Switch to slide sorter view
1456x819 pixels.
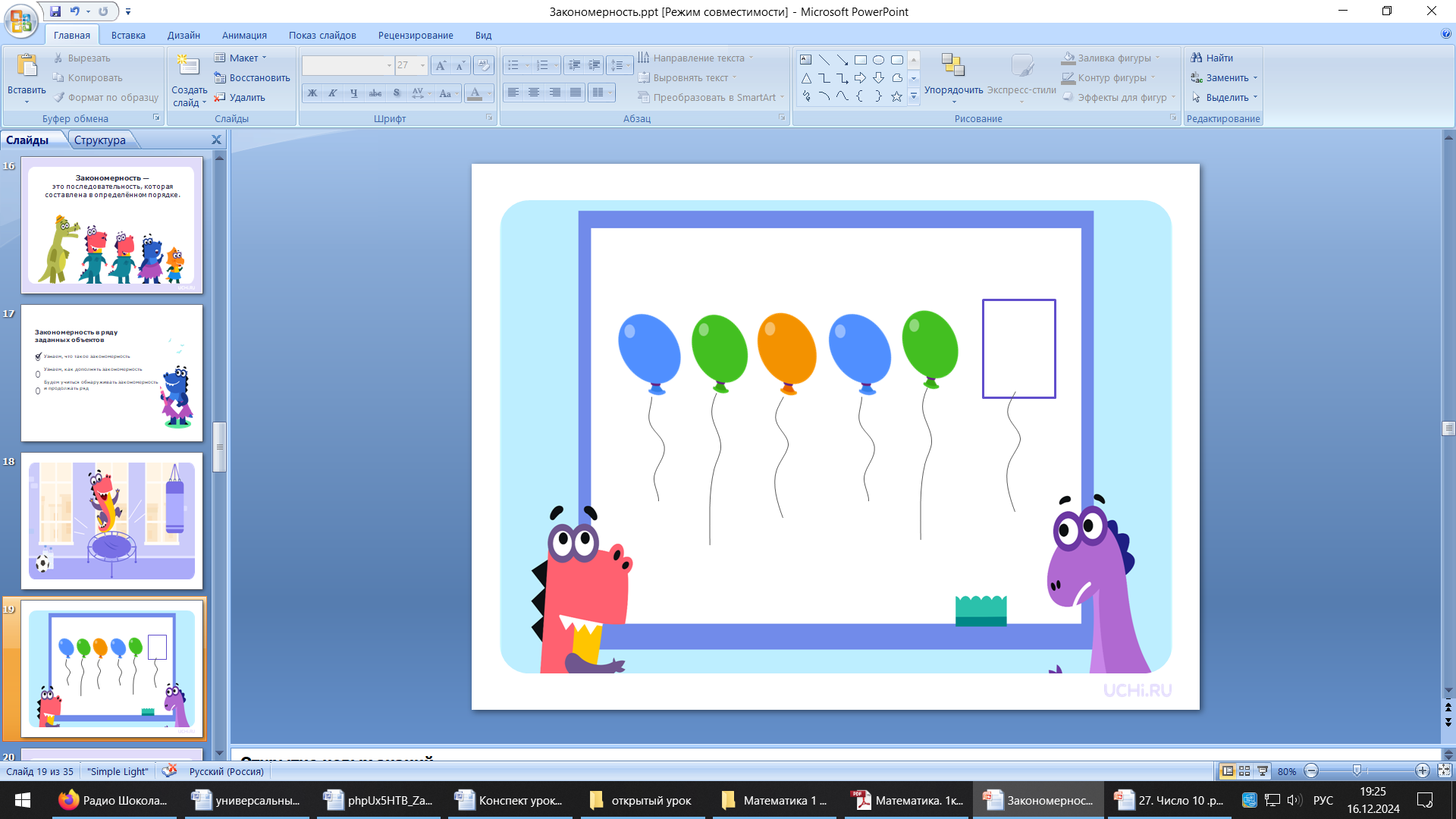coord(1244,771)
